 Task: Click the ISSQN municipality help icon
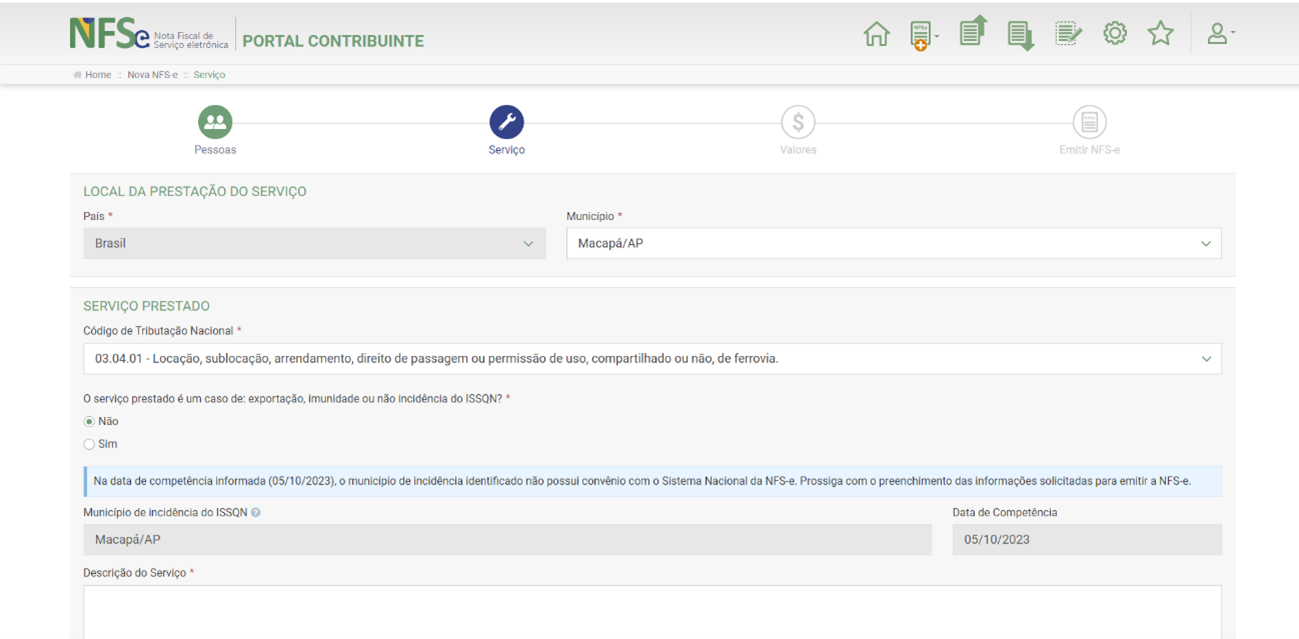click(256, 513)
